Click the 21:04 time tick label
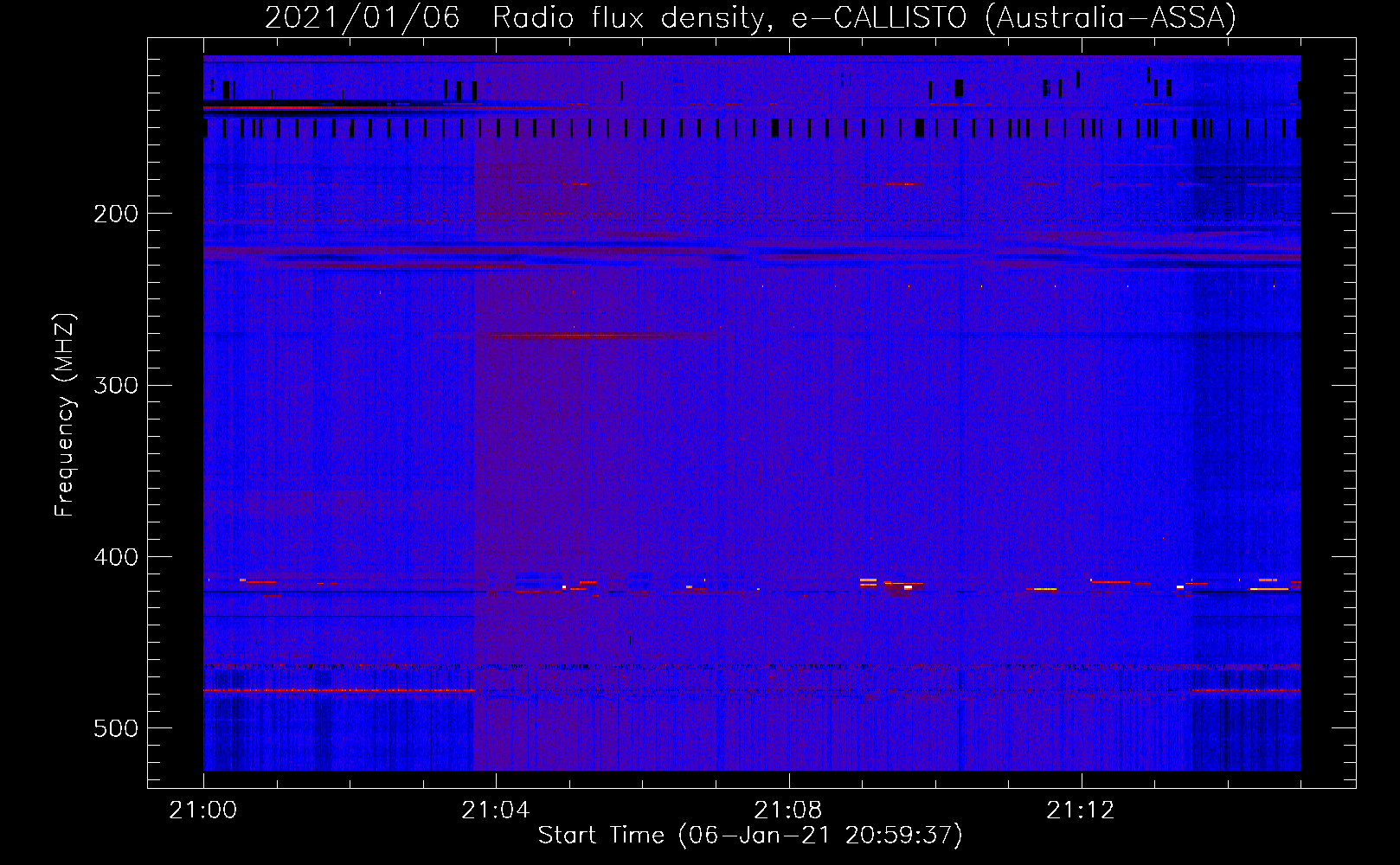The image size is (1400, 865). click(x=496, y=811)
